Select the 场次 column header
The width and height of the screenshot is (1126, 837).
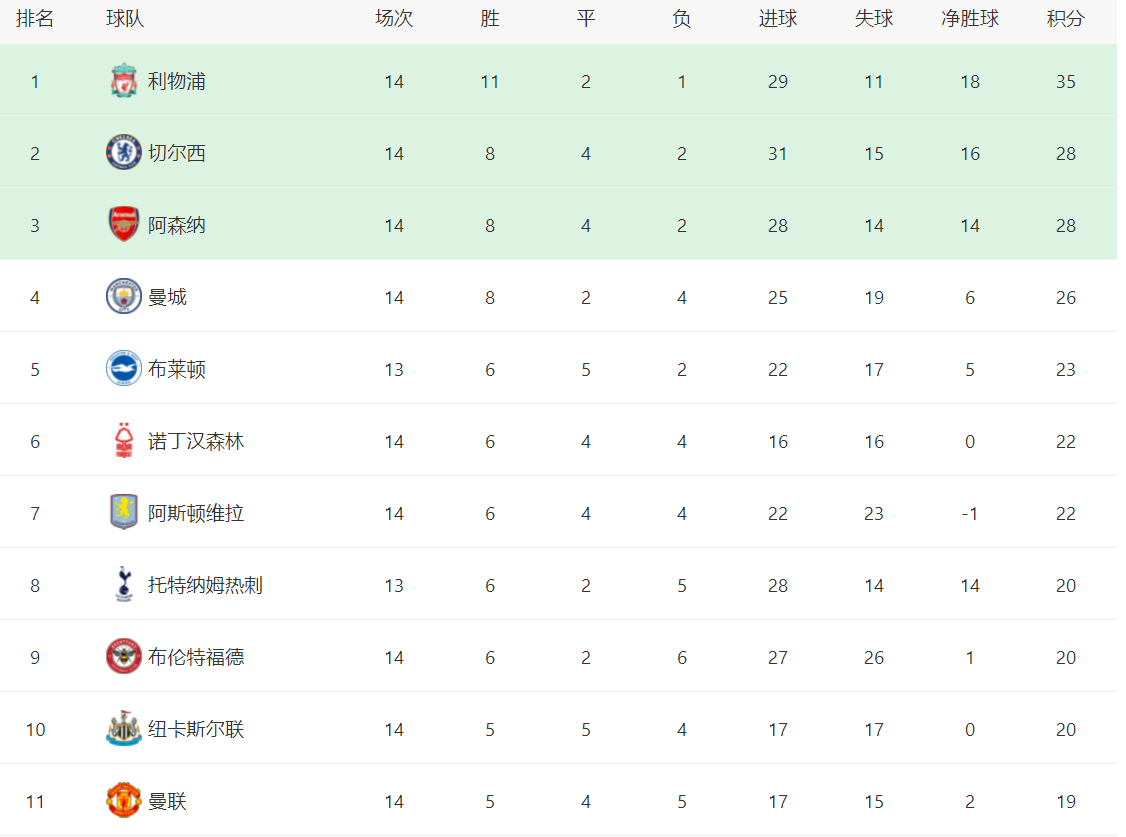pyautogui.click(x=394, y=19)
